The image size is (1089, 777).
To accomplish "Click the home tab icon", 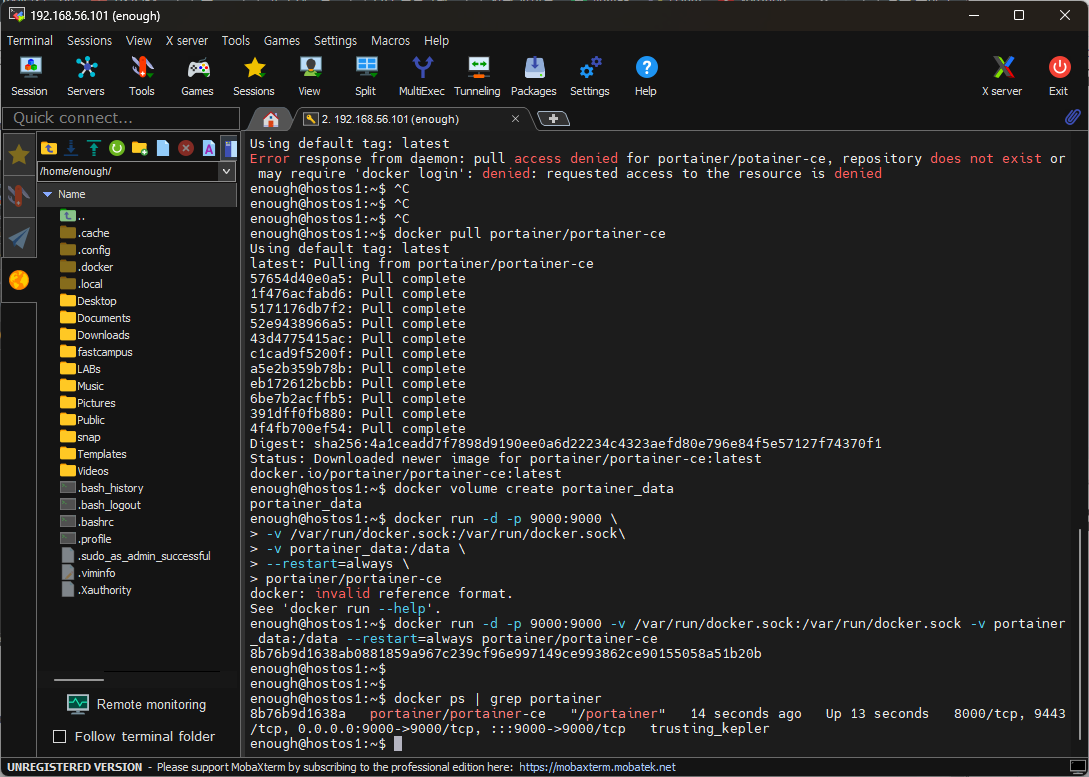I will pyautogui.click(x=271, y=119).
